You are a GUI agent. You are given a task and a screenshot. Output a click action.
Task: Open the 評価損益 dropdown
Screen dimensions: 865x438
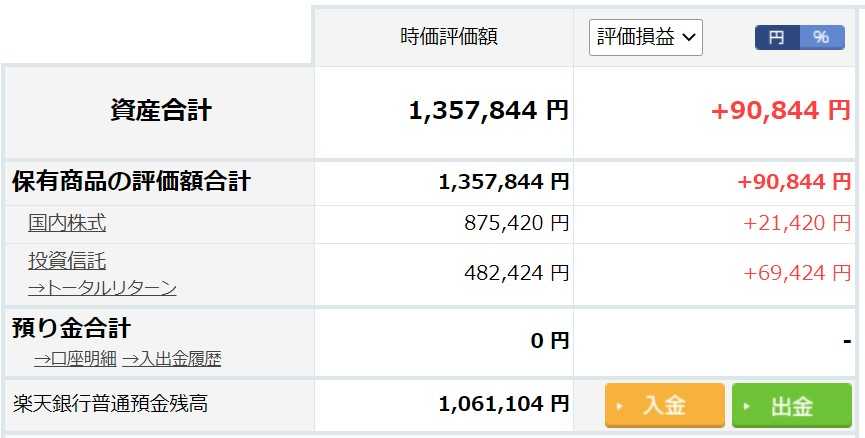645,38
